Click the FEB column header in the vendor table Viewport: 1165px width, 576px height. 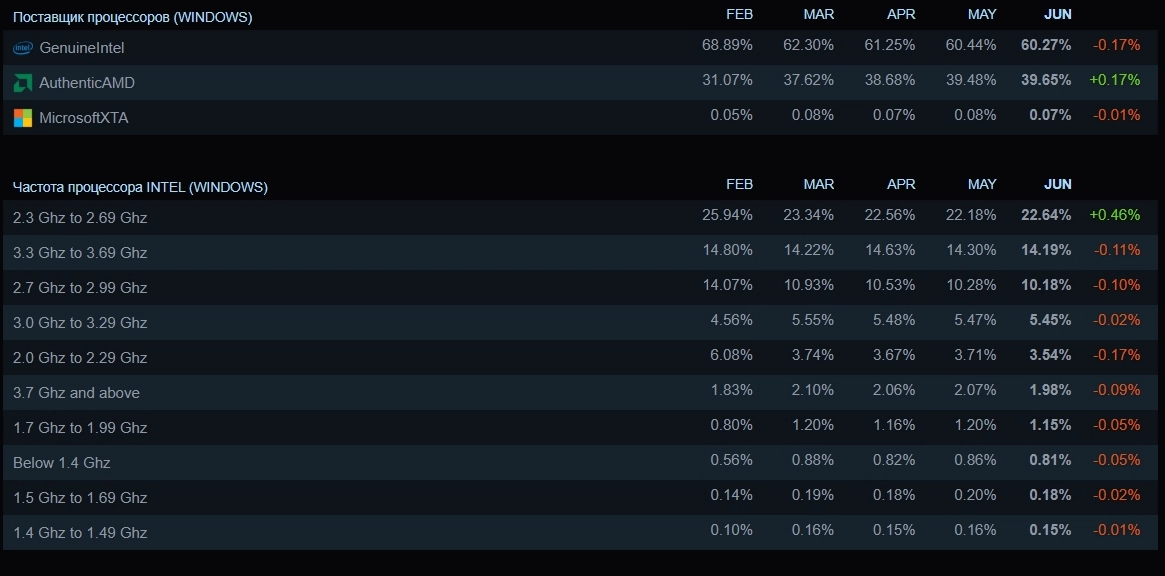[739, 15]
